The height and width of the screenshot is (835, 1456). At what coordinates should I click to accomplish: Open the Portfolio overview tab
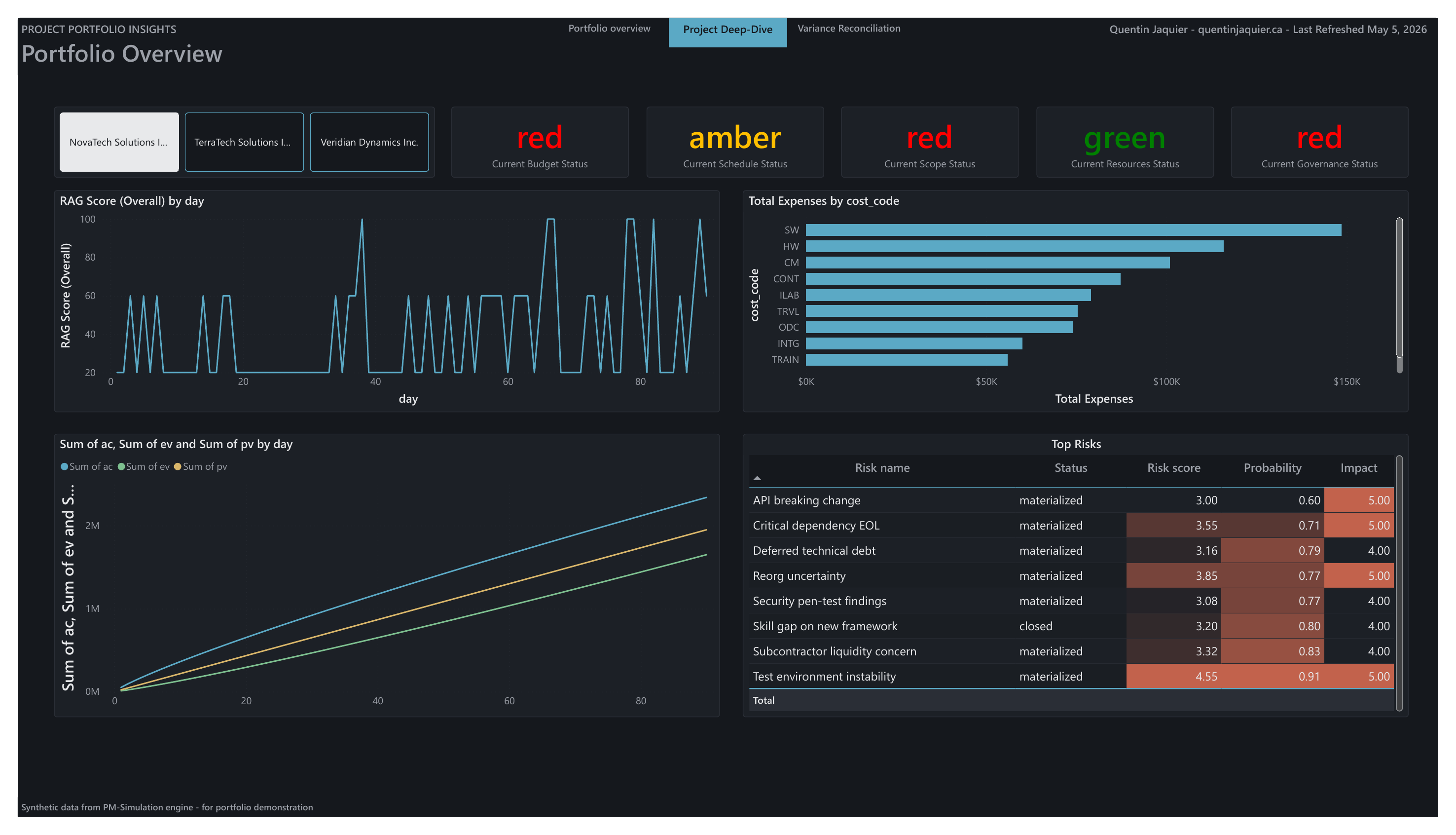pyautogui.click(x=609, y=28)
